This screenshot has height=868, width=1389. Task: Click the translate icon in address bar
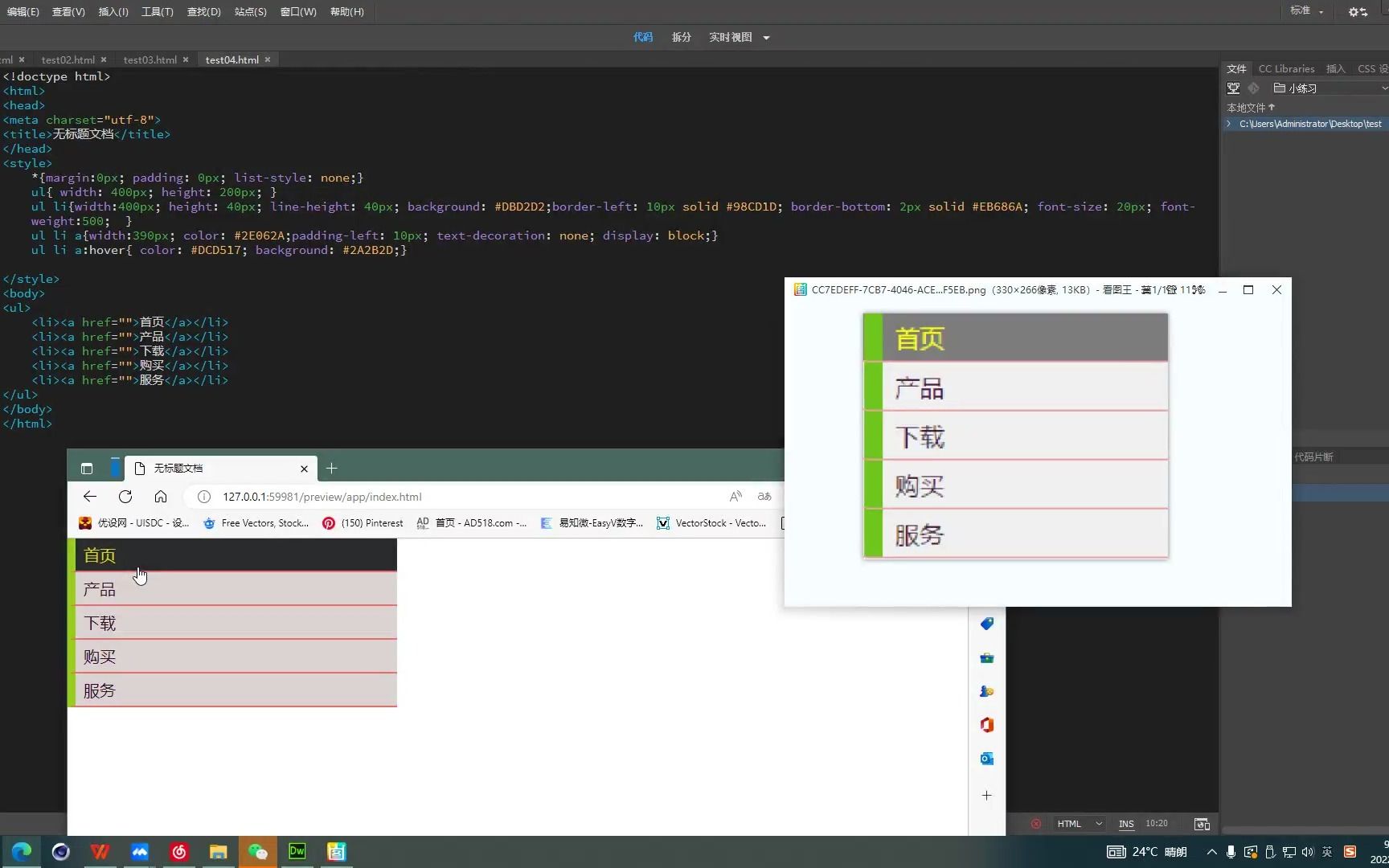pos(764,497)
